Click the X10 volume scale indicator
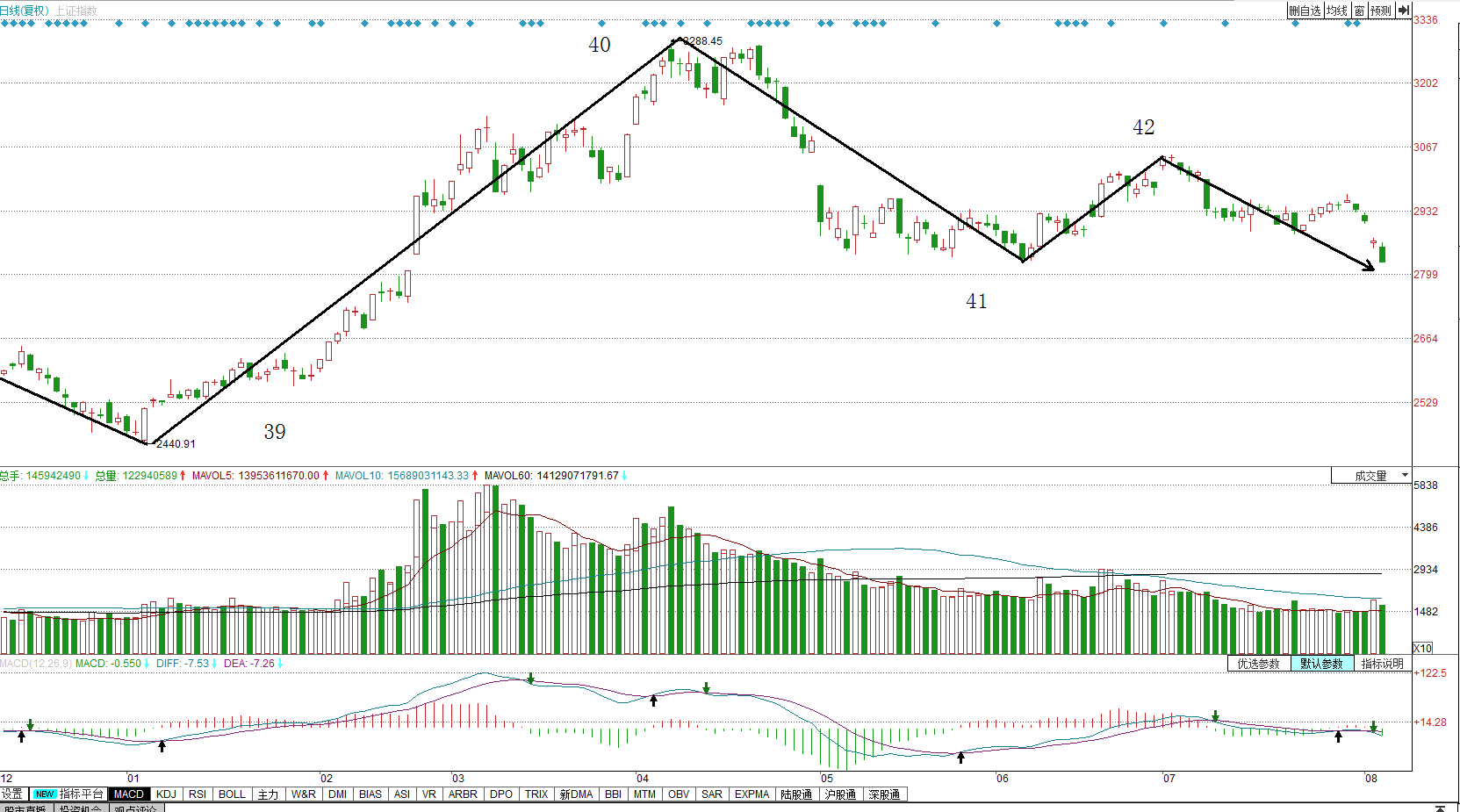 coord(1422,648)
